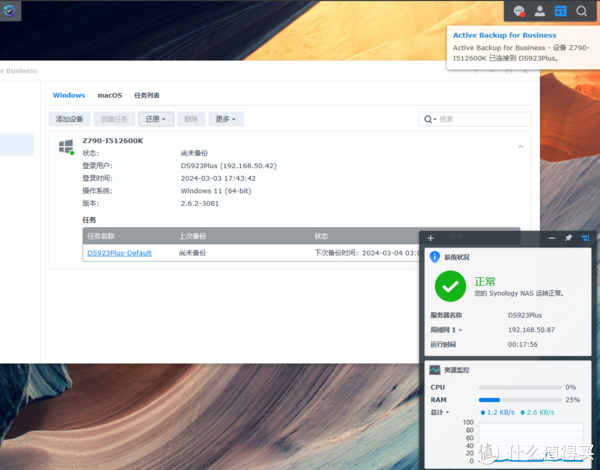Click the 任务名称 column header
This screenshot has height=470, width=600.
pyautogui.click(x=101, y=236)
